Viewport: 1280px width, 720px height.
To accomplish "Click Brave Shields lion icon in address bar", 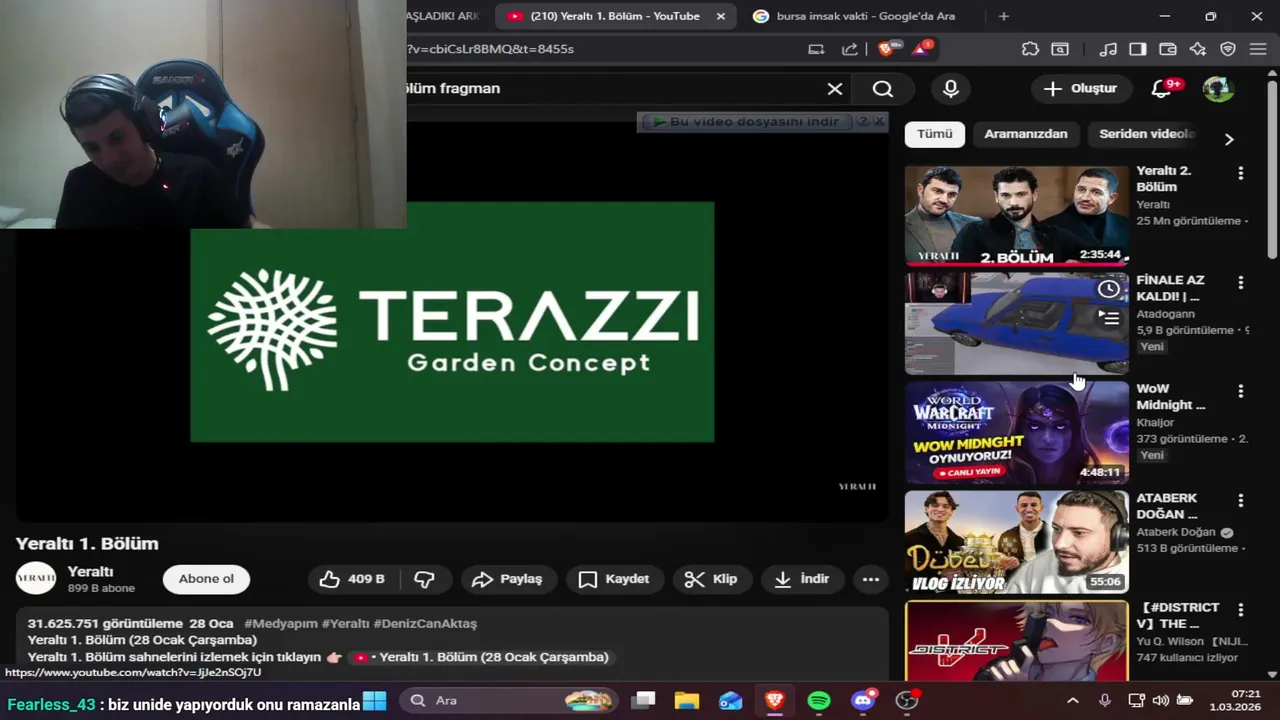I will 887,48.
